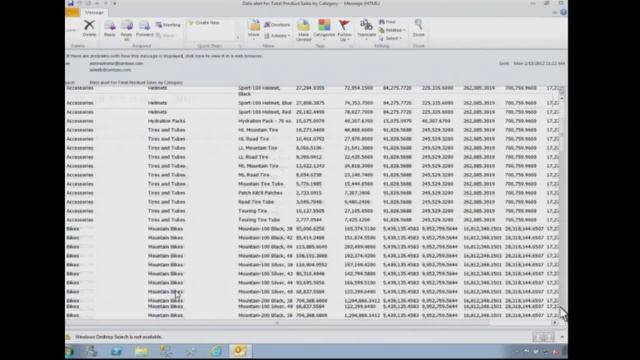The image size is (640, 360).
Task: Expand the Quick Steps gallery
Action: 238,38
